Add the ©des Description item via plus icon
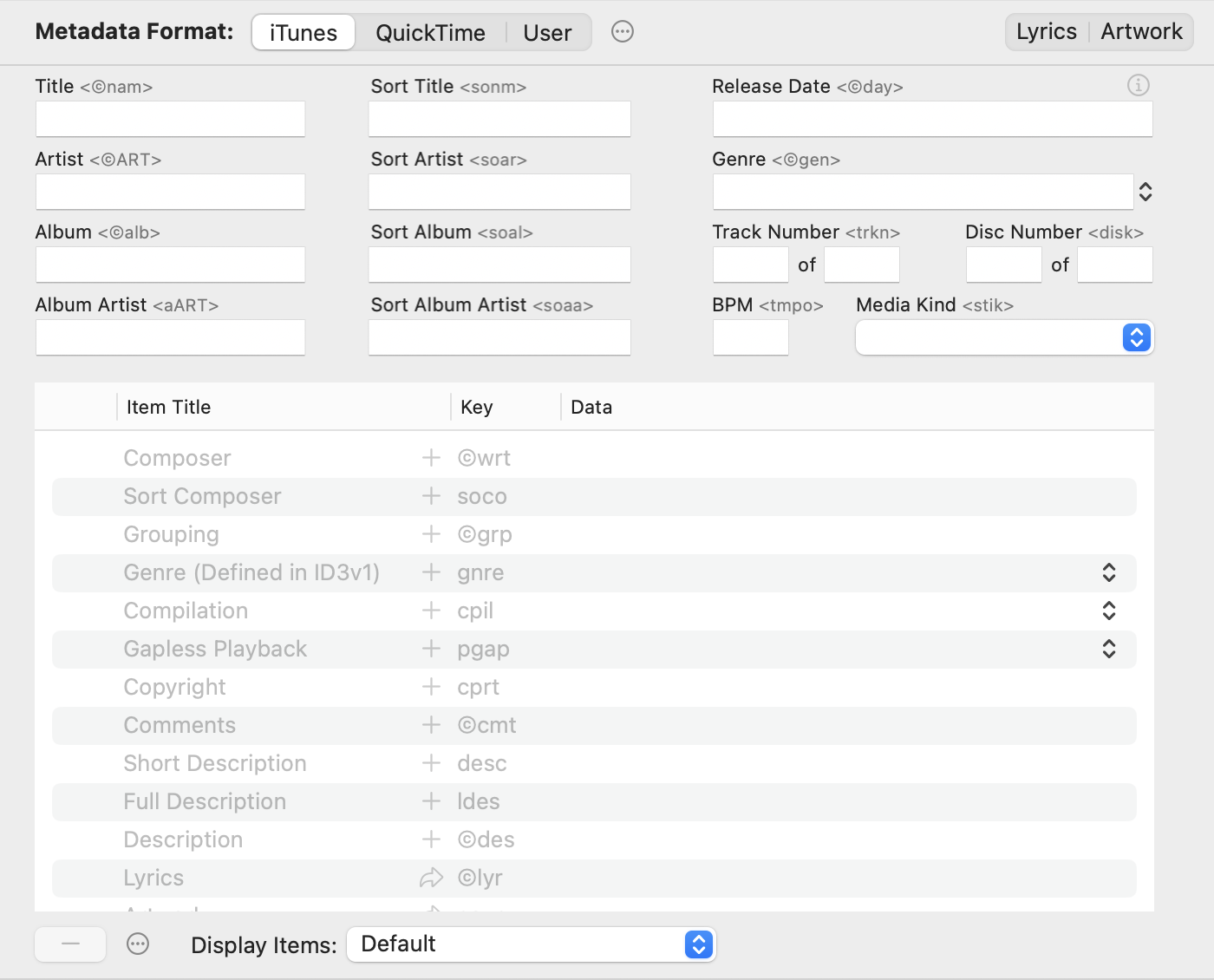 (x=431, y=840)
